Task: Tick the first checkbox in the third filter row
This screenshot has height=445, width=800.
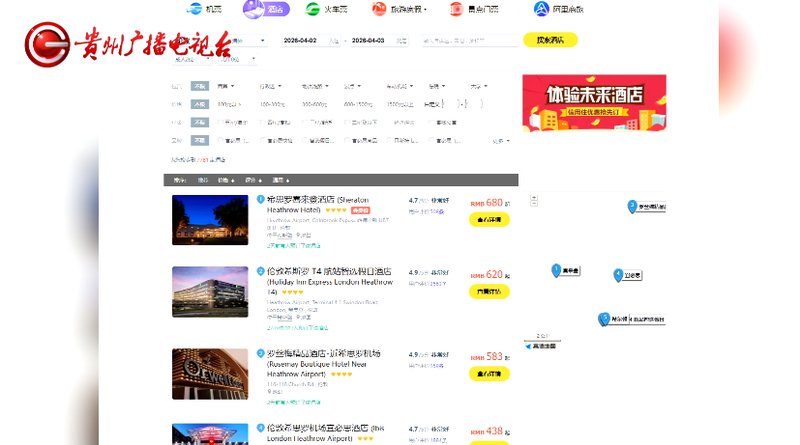Action: coord(220,122)
